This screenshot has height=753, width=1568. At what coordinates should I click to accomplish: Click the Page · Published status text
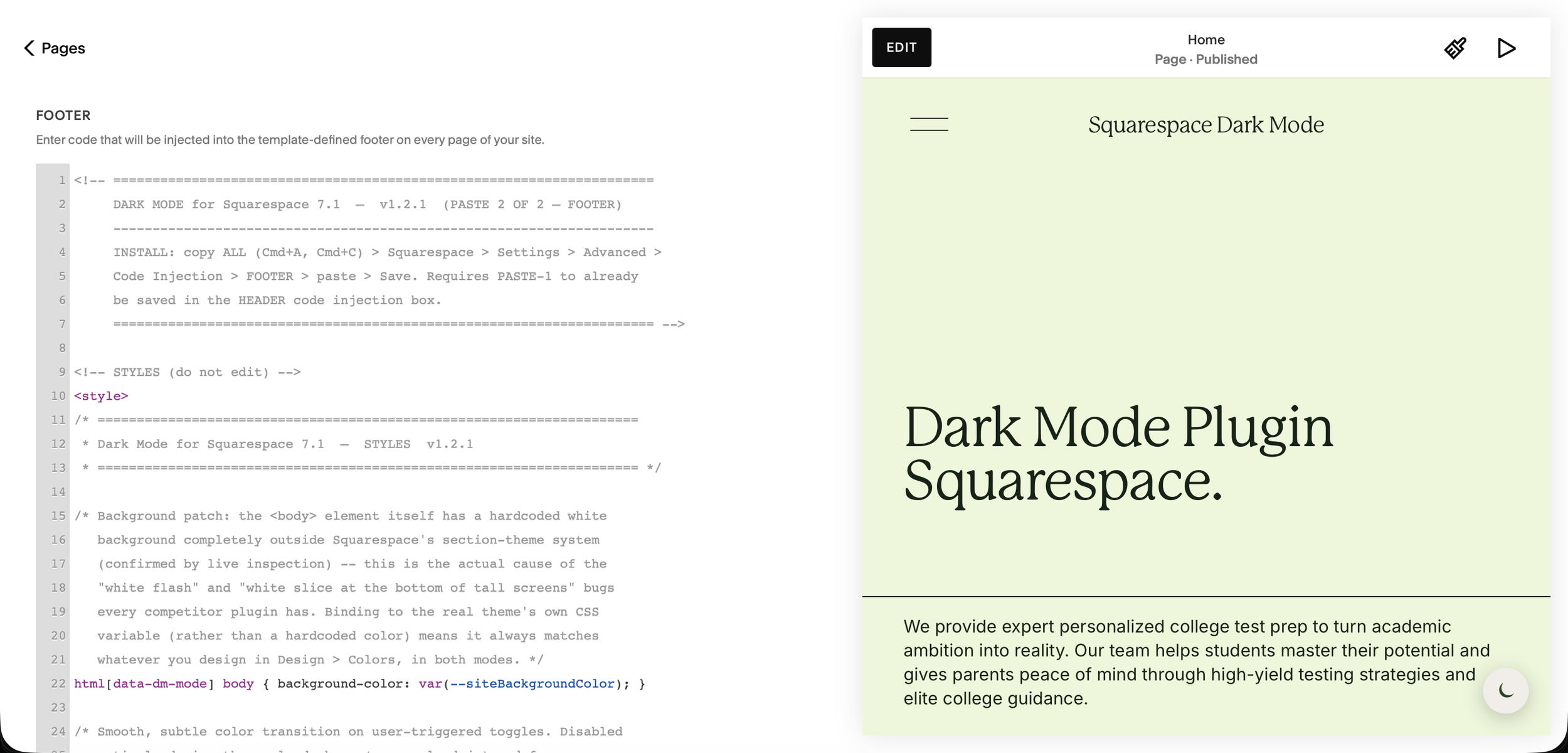coord(1206,59)
